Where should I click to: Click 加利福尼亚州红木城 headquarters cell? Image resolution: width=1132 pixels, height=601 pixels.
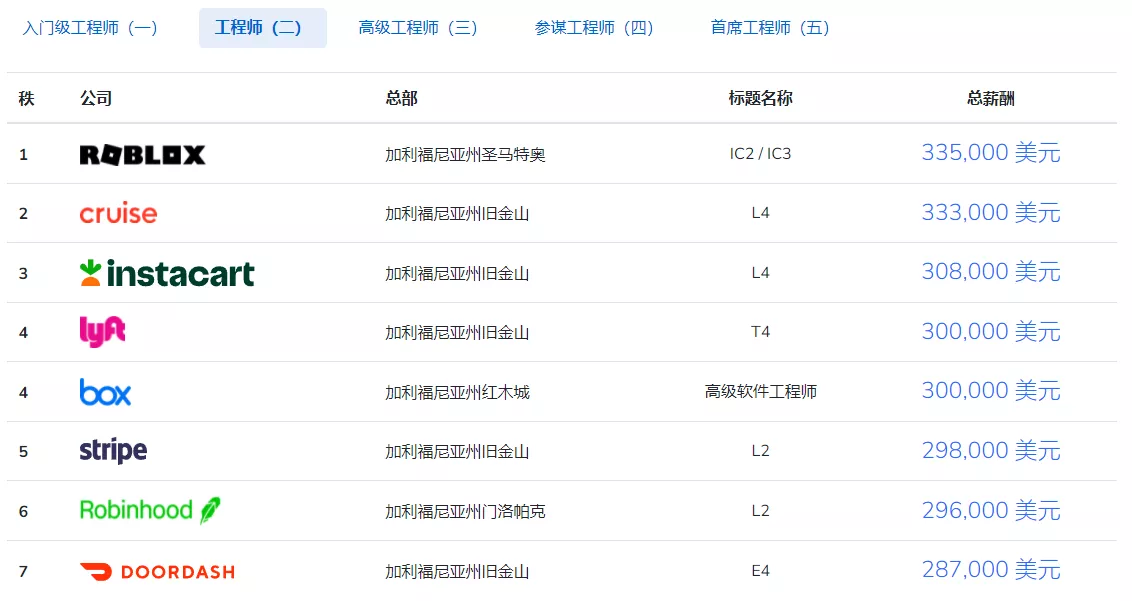457,392
